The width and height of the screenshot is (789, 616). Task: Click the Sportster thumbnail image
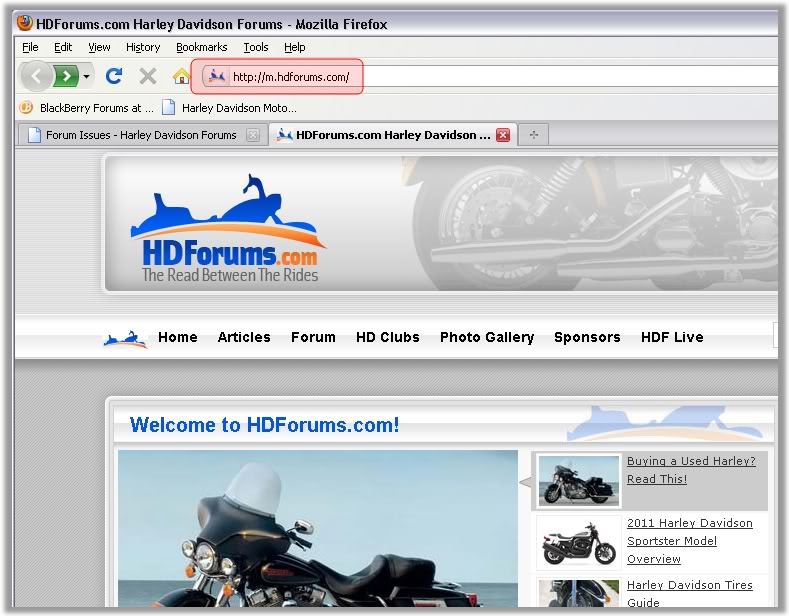coord(579,544)
